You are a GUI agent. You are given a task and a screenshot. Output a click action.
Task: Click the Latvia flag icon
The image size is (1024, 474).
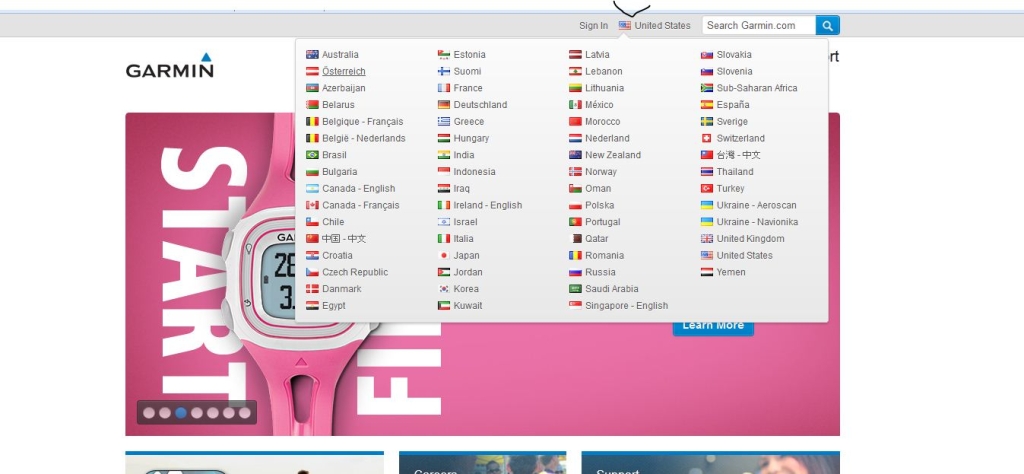[x=575, y=55]
